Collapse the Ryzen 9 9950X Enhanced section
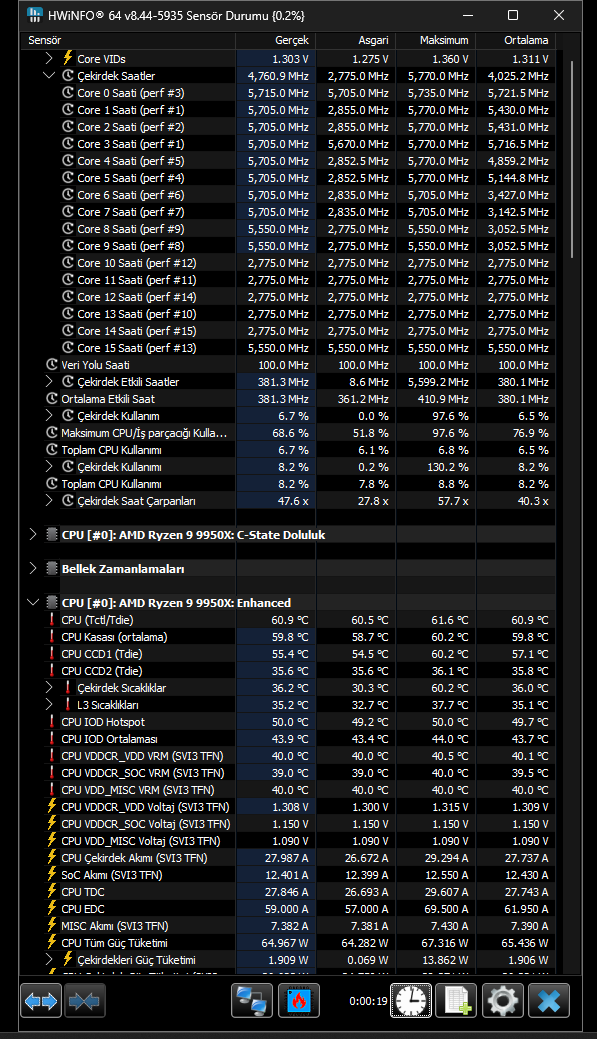597x1039 pixels. [x=32, y=602]
